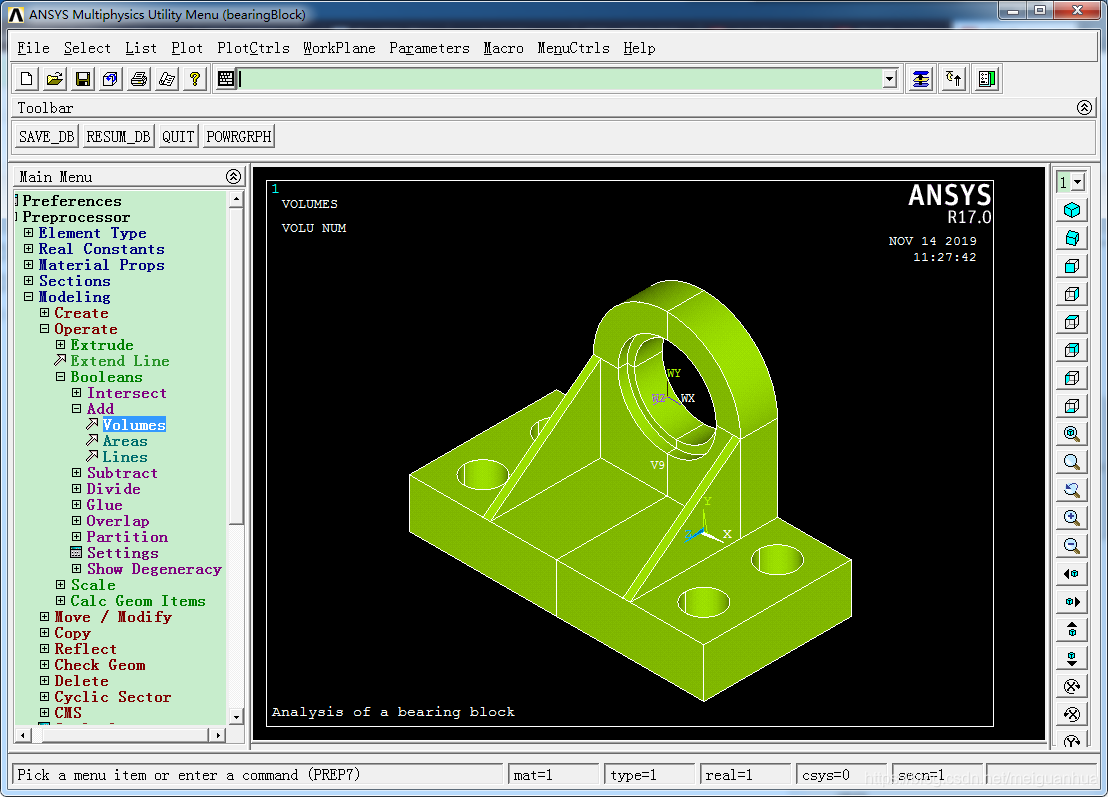Click Main Menu horizontal scroll right arrow
Viewport: 1108px width, 797px height.
pos(218,736)
